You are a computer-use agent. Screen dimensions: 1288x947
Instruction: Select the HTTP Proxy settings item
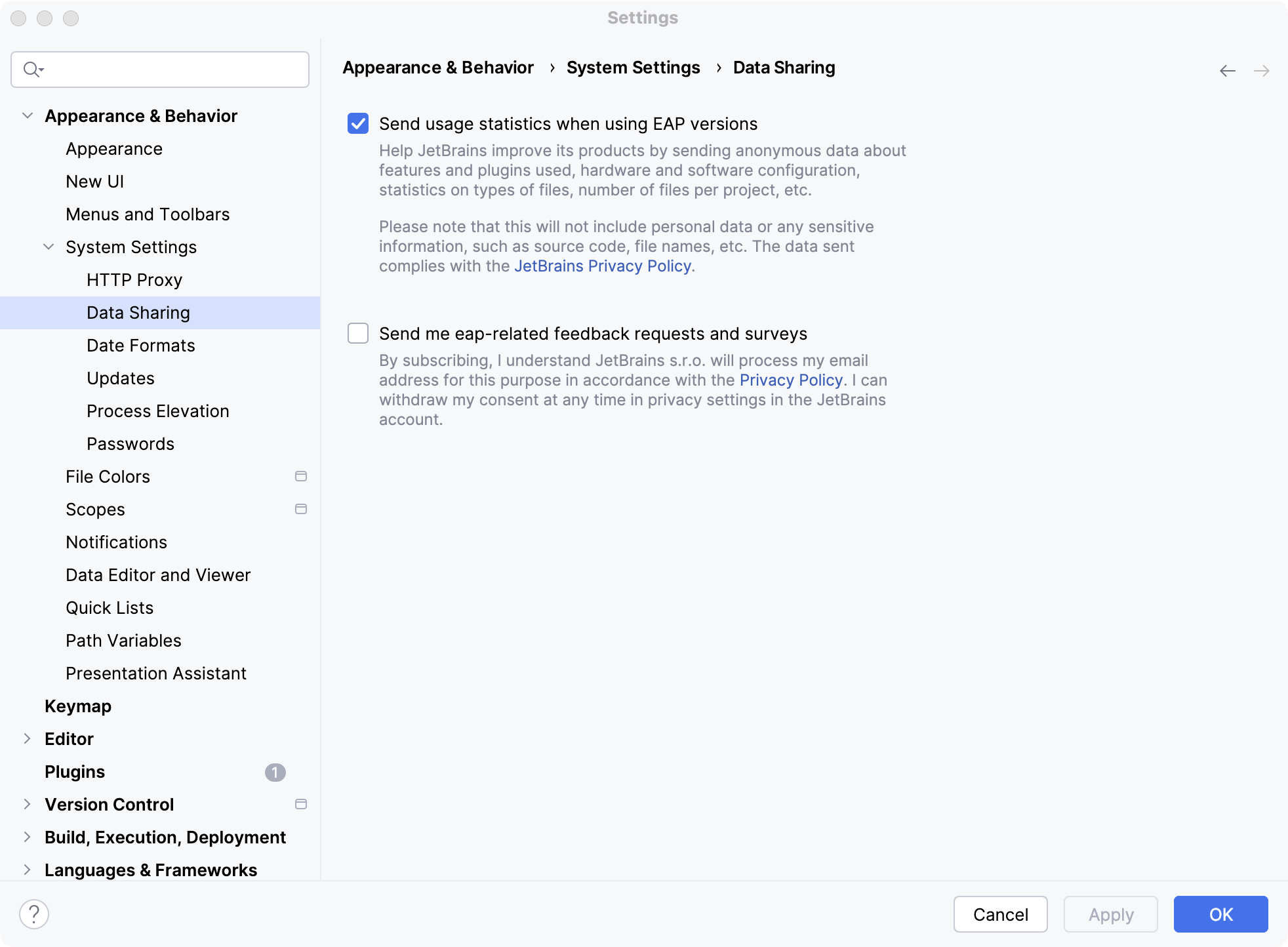(x=135, y=280)
